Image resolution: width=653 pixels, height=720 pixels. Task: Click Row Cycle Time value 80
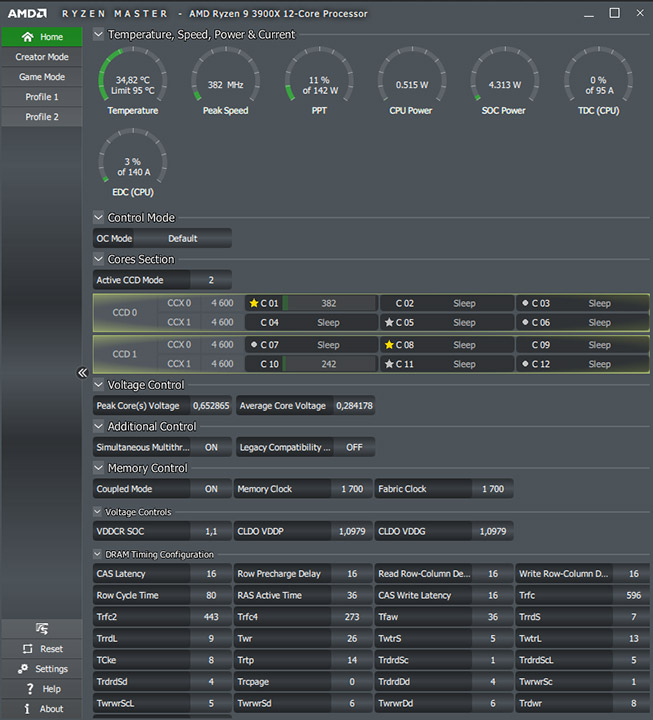click(211, 595)
